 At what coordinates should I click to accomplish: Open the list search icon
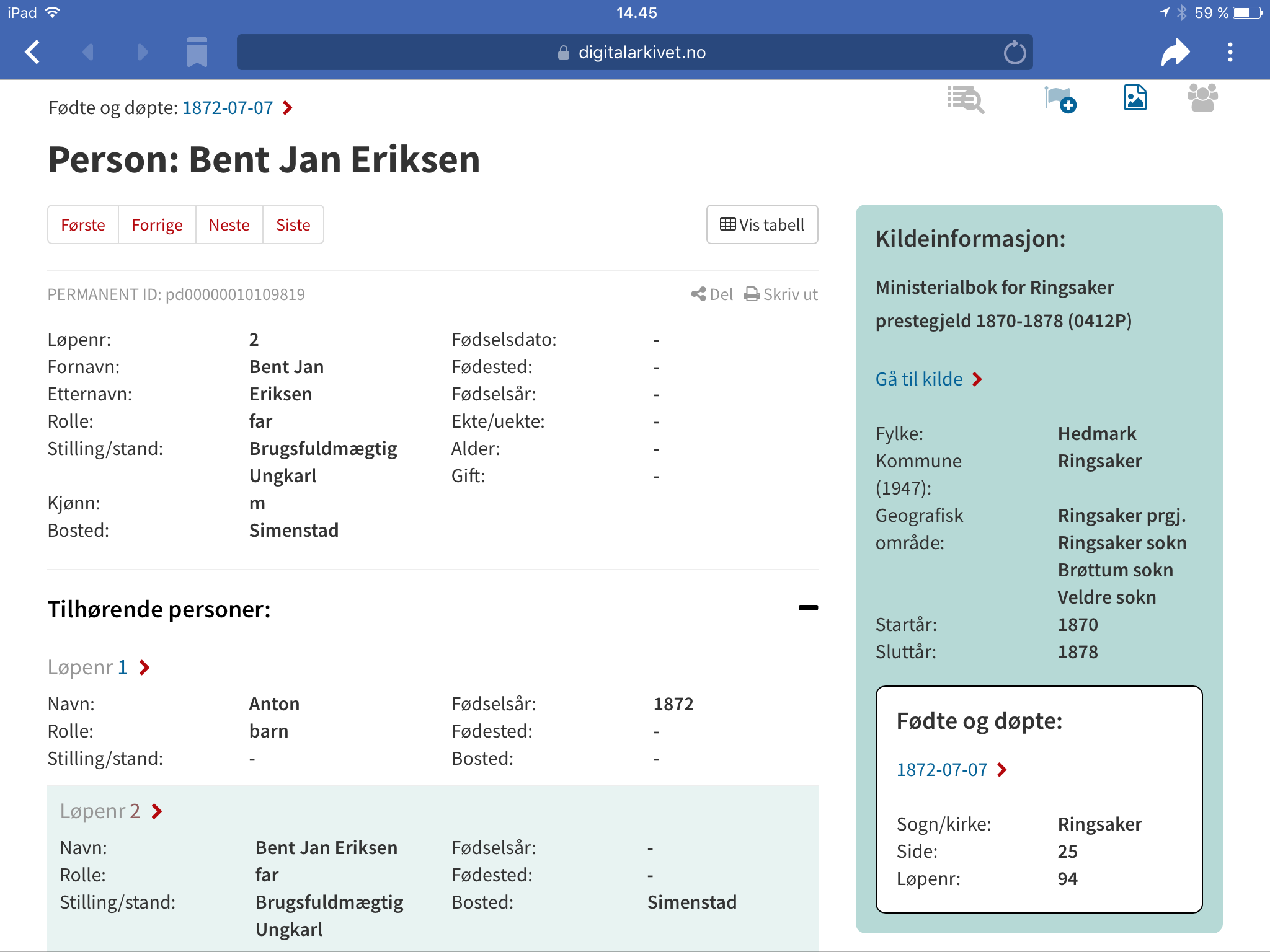(965, 99)
